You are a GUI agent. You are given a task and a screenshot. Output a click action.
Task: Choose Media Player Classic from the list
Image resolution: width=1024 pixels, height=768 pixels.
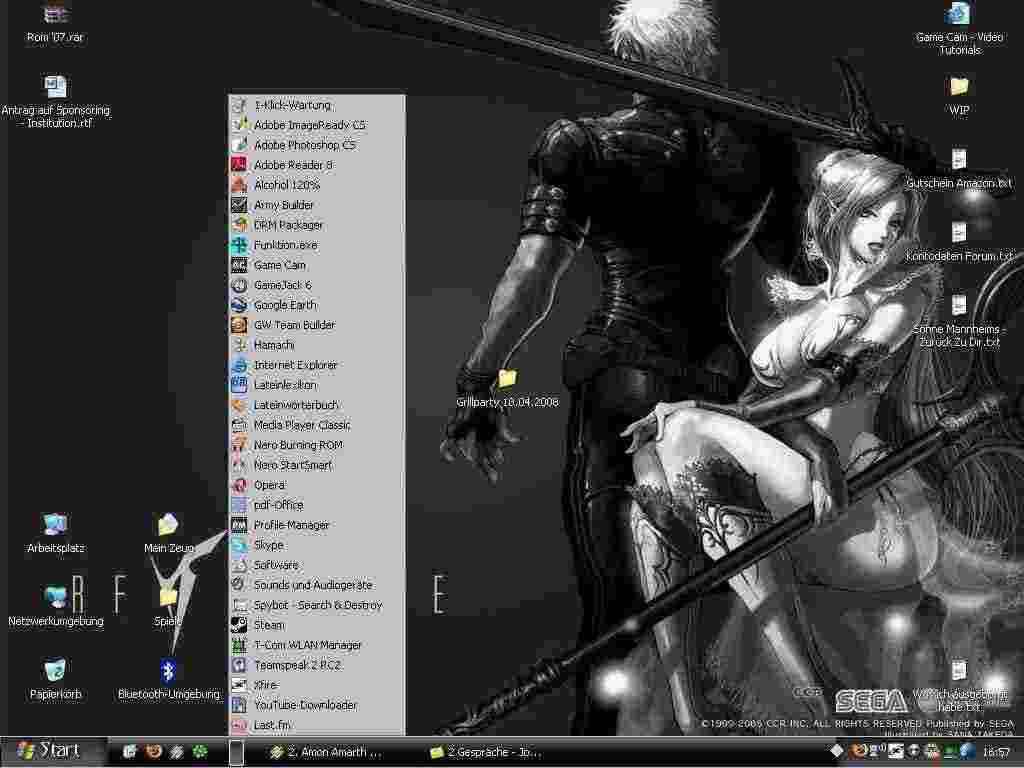301,425
